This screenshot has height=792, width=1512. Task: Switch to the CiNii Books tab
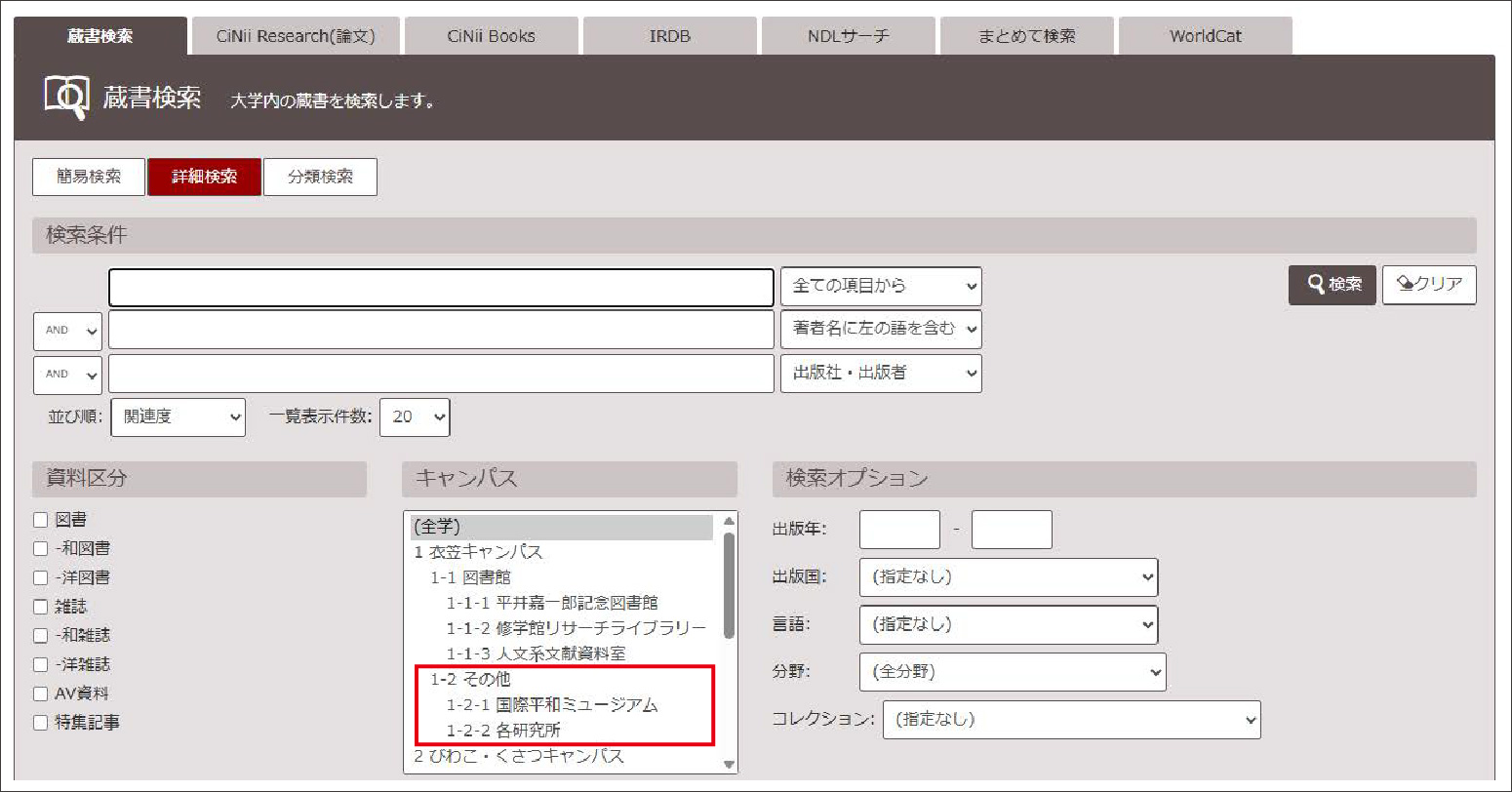click(491, 36)
